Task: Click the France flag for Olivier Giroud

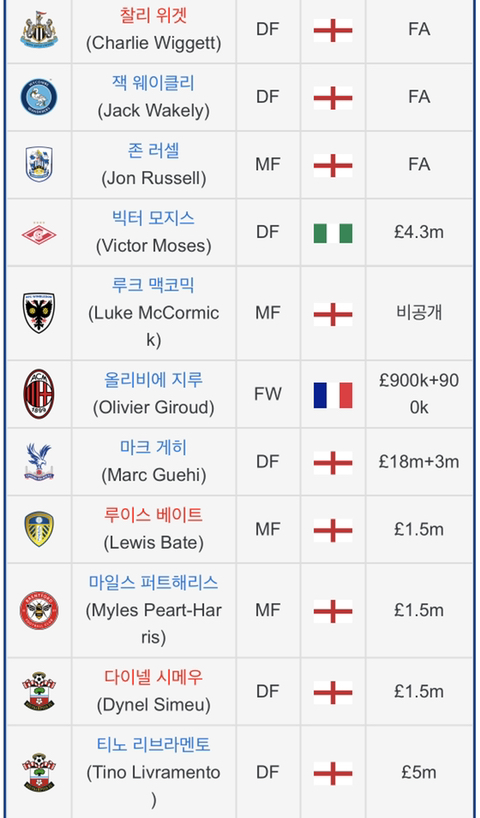Action: point(333,395)
